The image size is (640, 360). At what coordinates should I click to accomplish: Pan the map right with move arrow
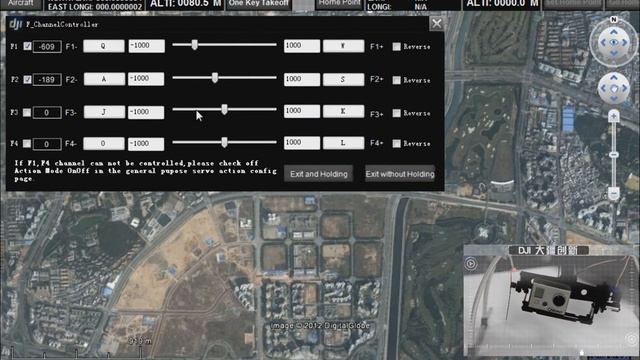coord(624,89)
